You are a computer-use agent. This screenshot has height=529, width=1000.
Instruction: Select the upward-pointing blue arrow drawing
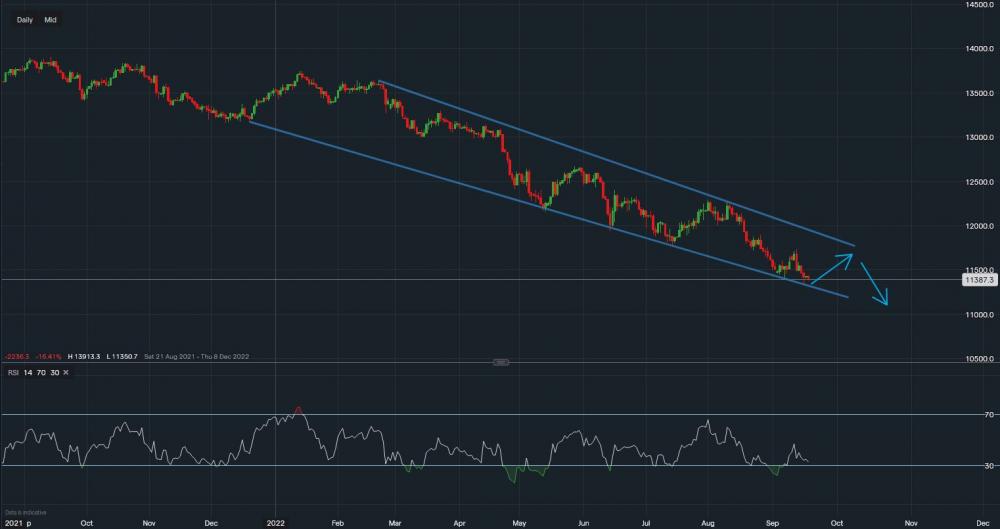(832, 268)
